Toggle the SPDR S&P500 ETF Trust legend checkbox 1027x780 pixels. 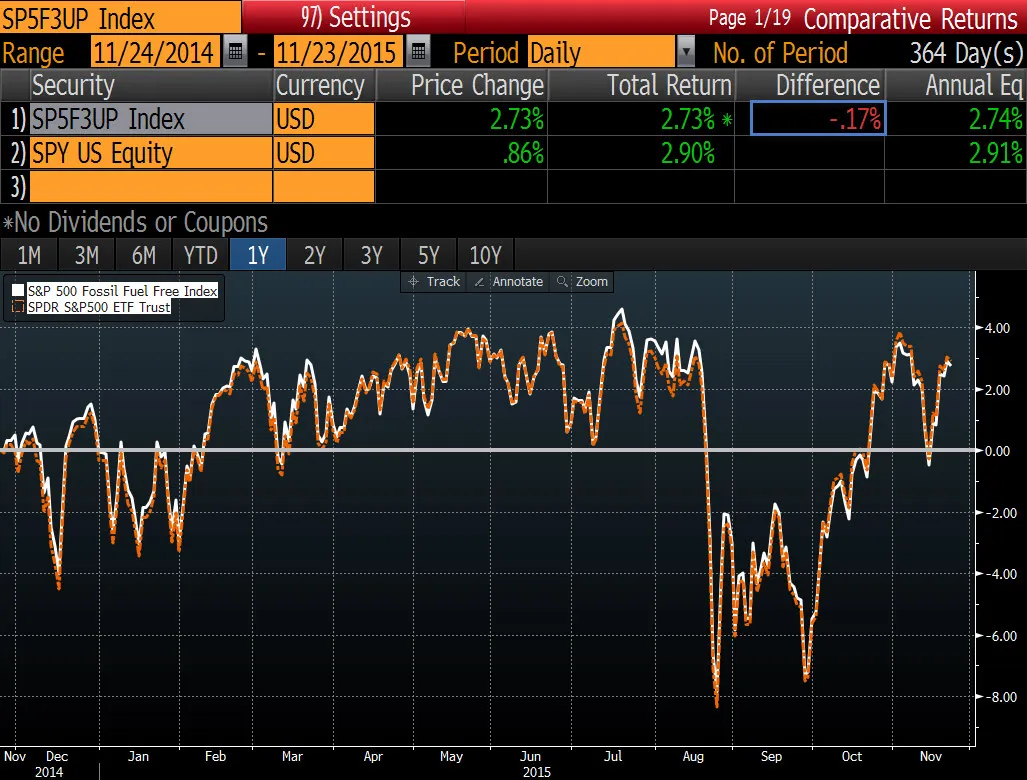[x=17, y=307]
